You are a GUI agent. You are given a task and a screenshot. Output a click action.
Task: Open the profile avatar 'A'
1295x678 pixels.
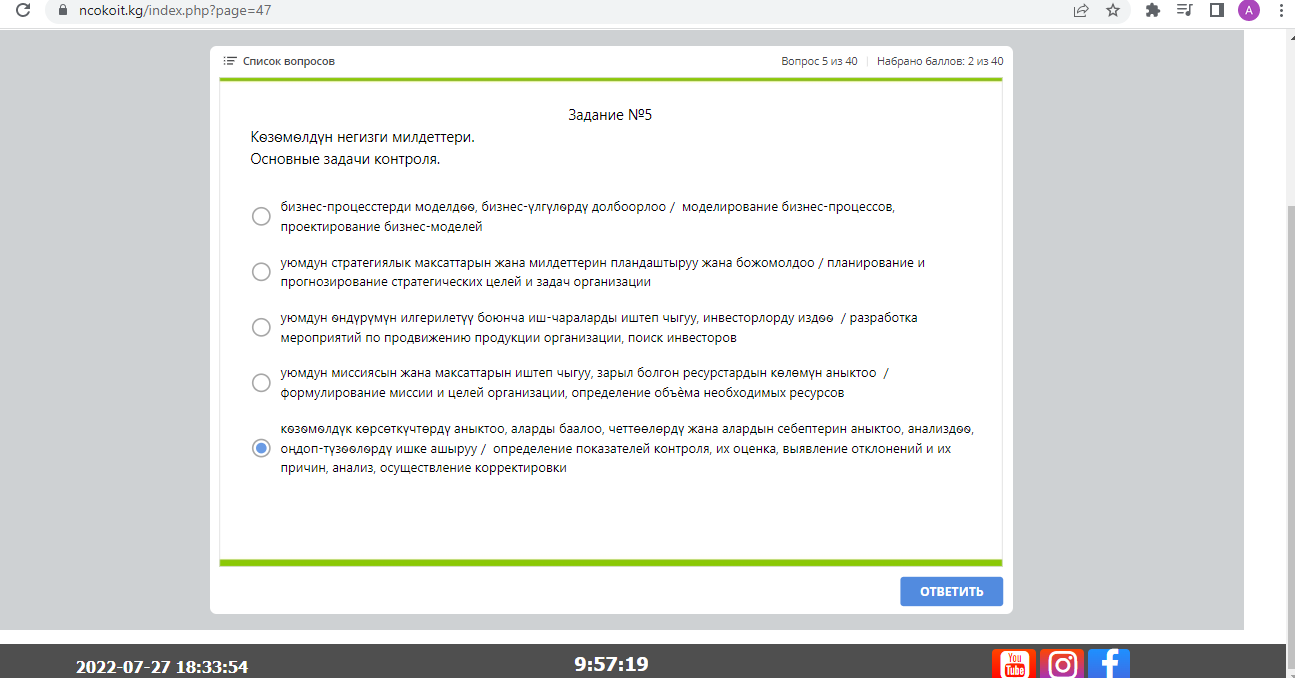click(x=1248, y=11)
